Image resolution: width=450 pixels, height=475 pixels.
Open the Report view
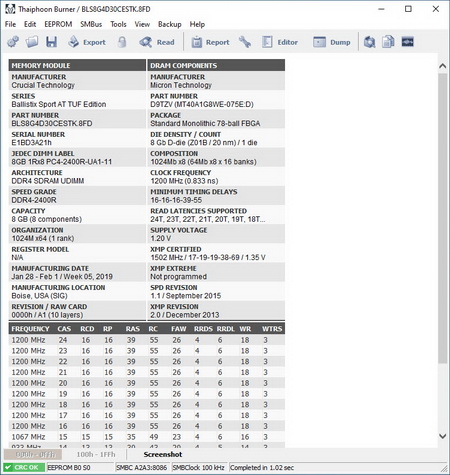(x=210, y=42)
